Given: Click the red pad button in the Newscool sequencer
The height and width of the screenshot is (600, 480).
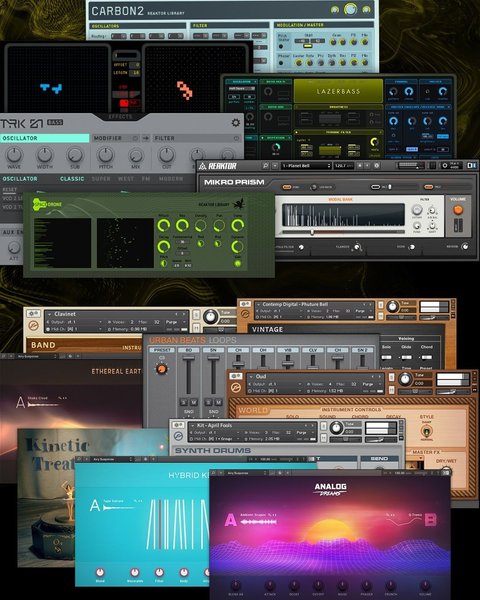Looking at the screenshot, I should (124, 103).
